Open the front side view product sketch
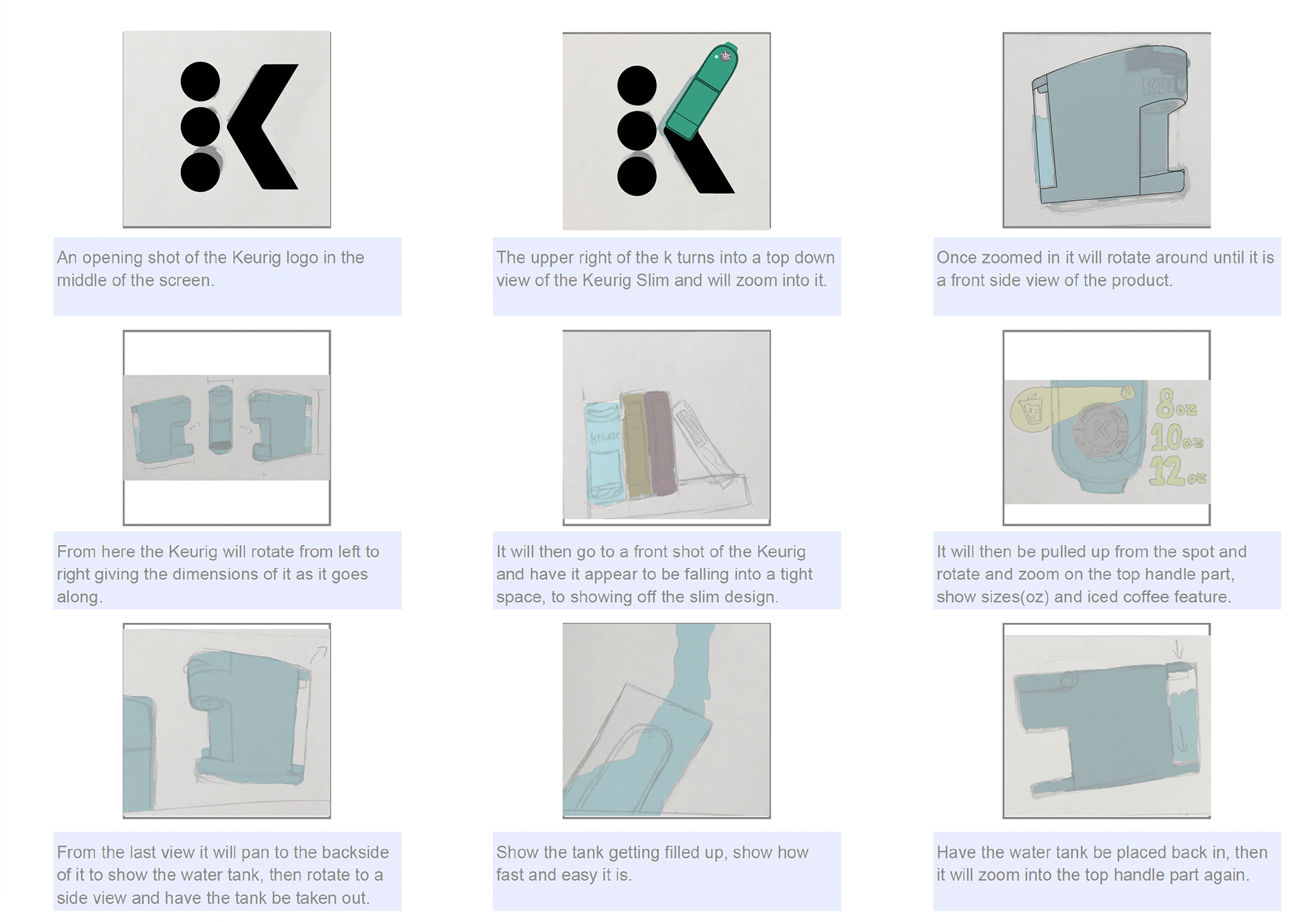This screenshot has width=1316, height=922. click(x=1107, y=130)
